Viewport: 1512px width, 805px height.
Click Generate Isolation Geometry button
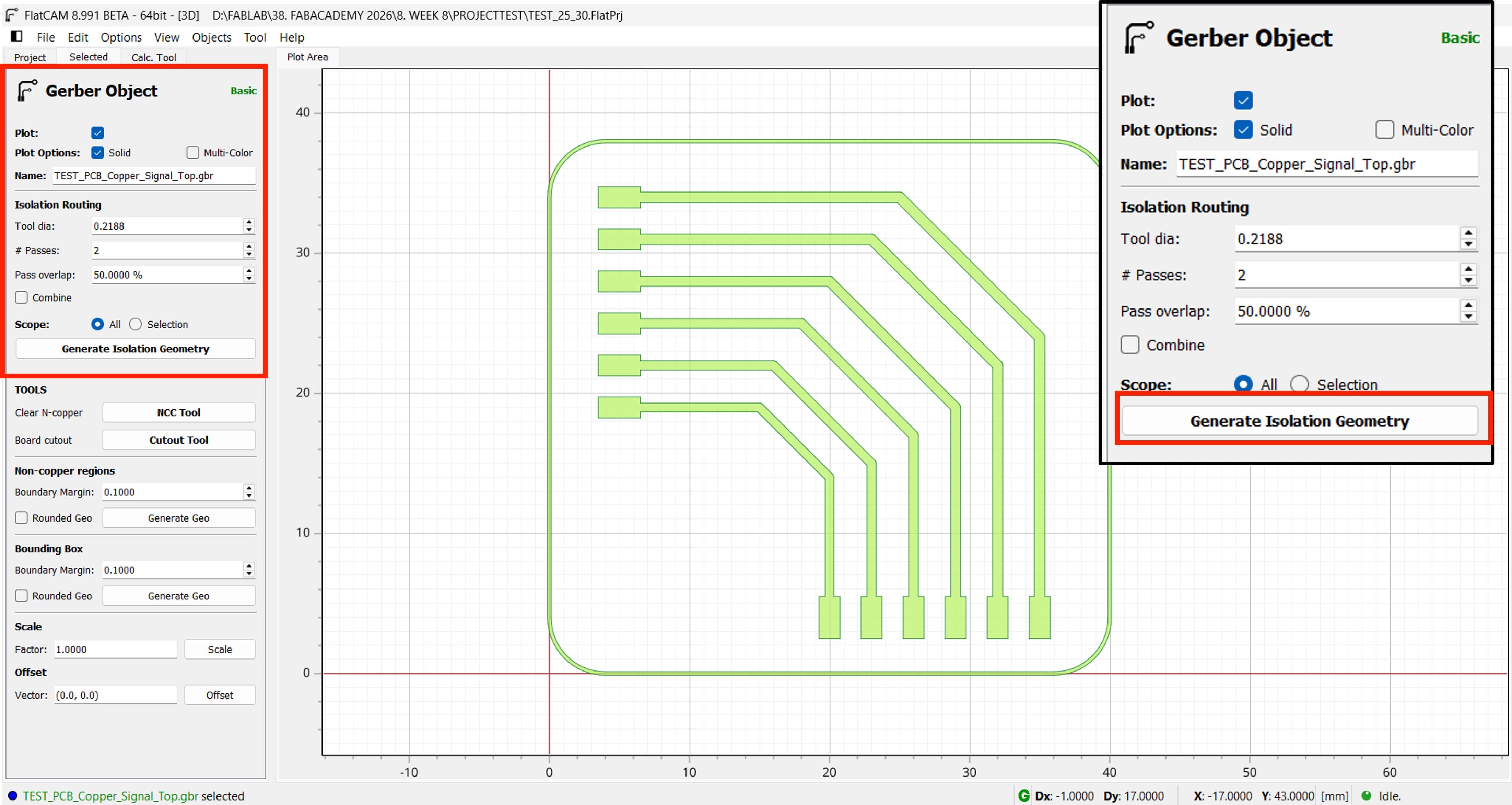coord(136,349)
